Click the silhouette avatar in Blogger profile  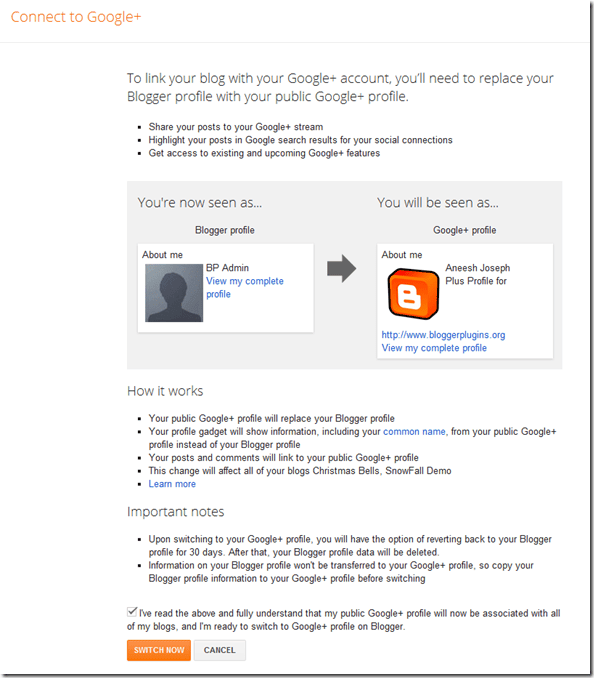point(174,293)
